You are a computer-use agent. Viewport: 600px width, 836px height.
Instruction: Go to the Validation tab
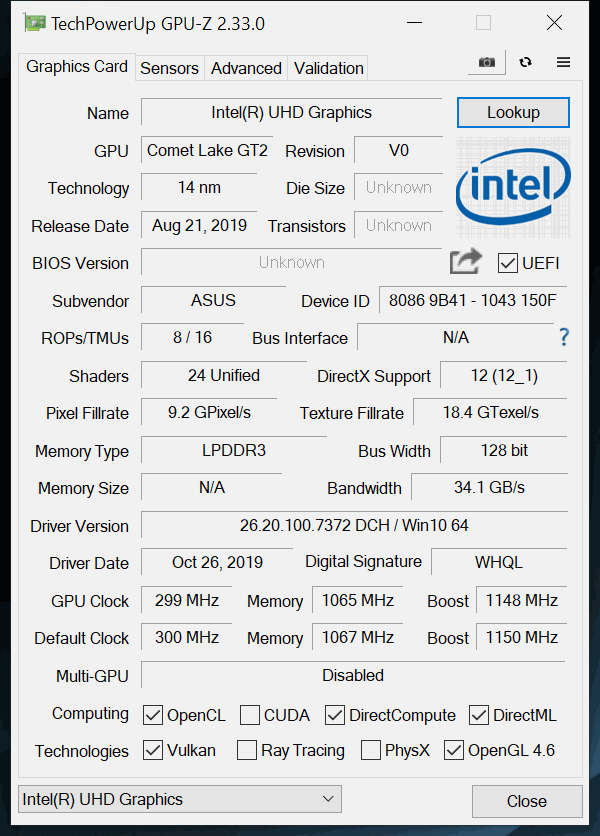click(328, 68)
